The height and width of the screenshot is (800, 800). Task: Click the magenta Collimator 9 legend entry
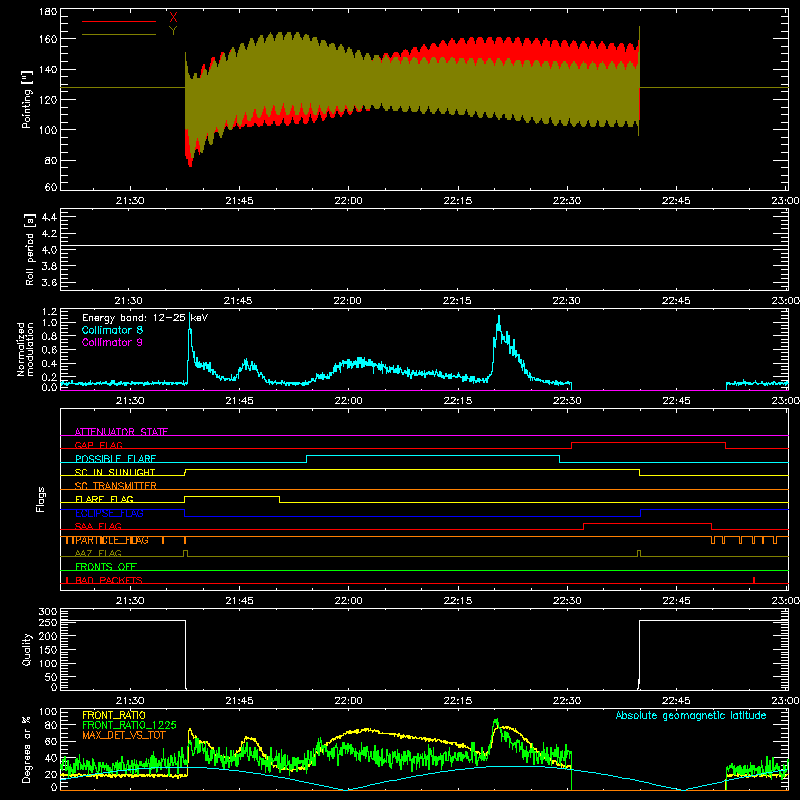(x=112, y=342)
